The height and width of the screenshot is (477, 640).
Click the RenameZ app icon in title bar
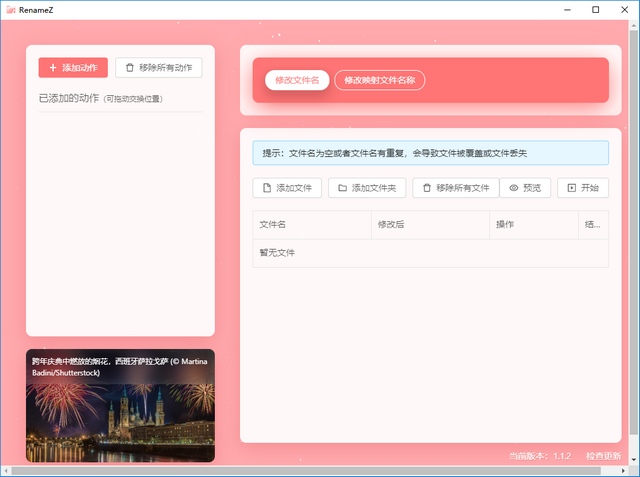11,10
